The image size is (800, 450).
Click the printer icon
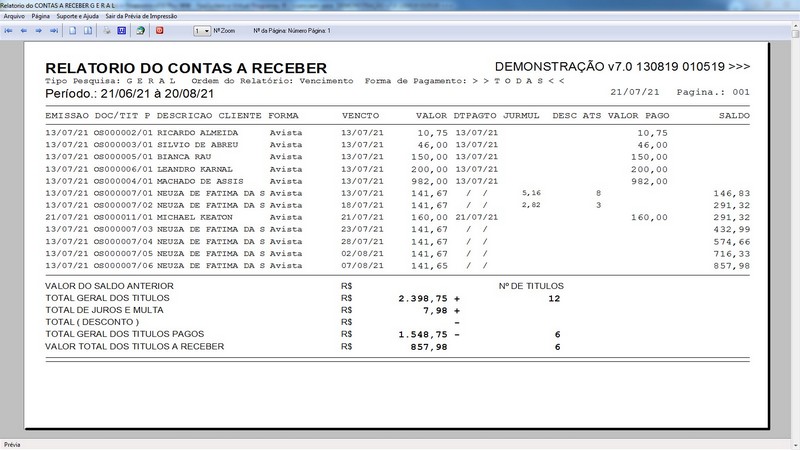107,31
